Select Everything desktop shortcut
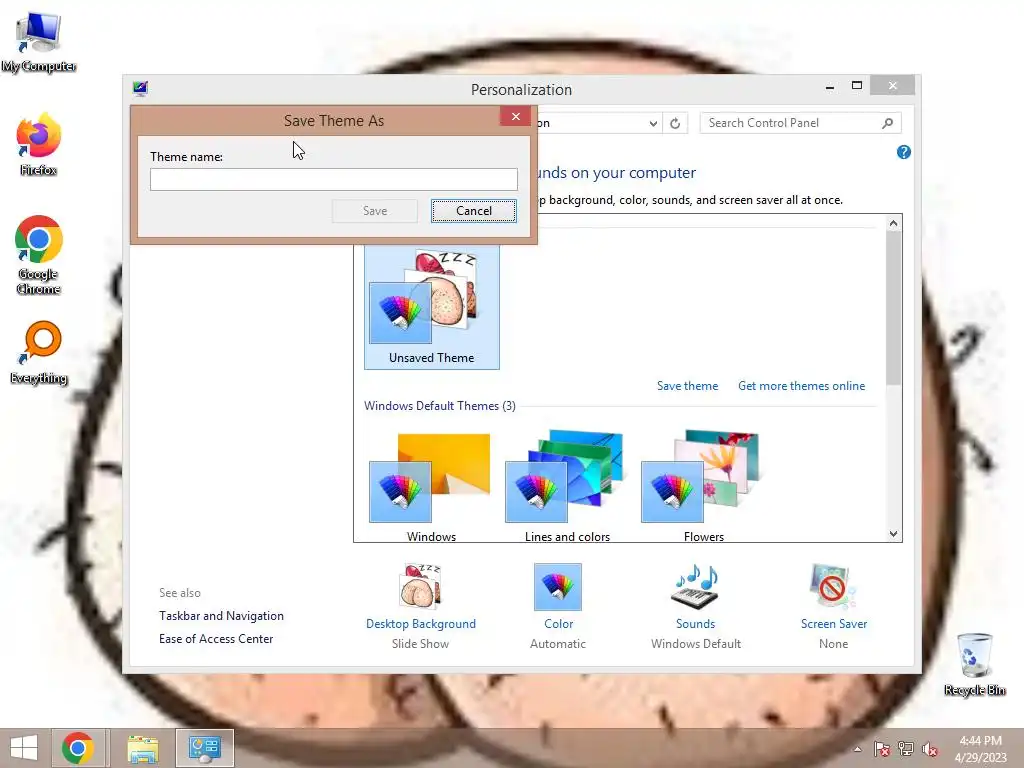This screenshot has width=1024, height=768. (39, 353)
